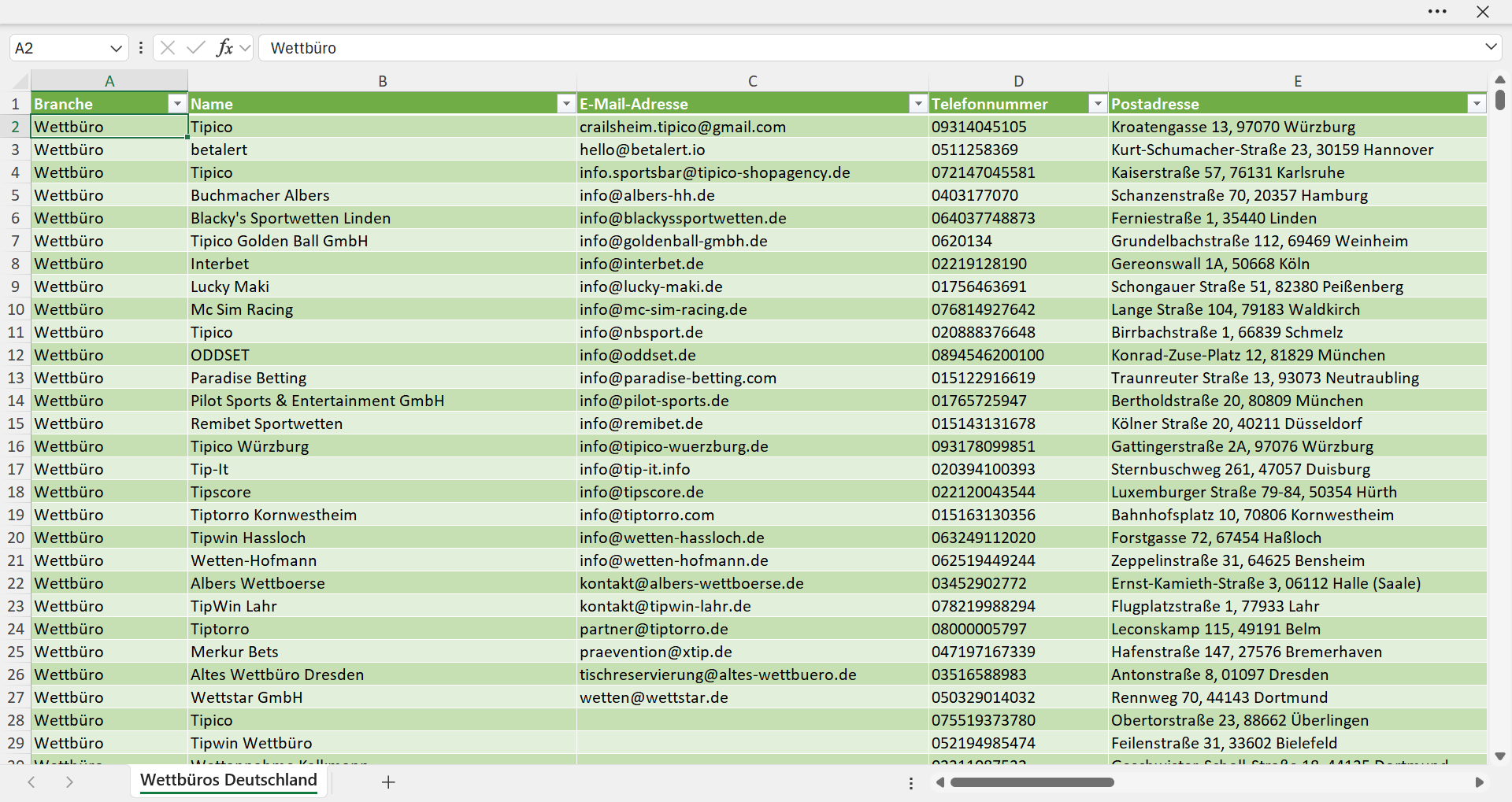Click the confirm entry checkmark icon

196,48
